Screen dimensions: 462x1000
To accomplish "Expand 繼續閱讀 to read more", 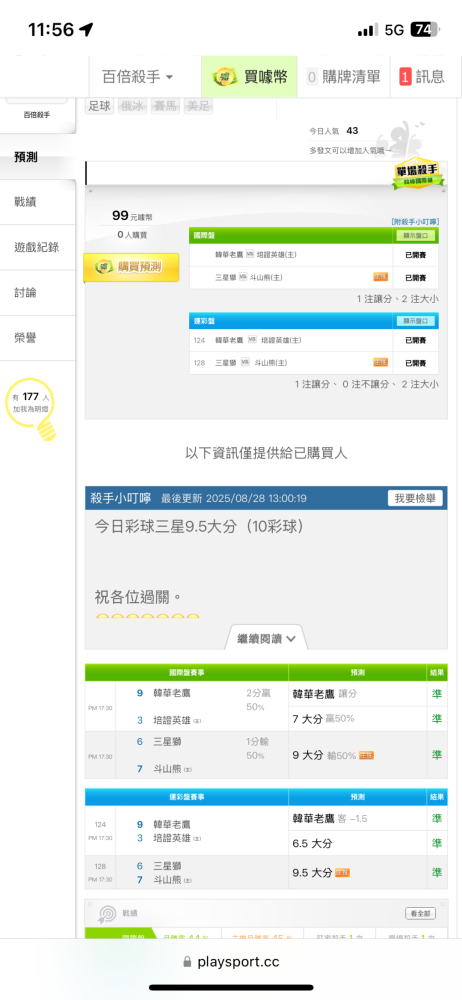I will point(266,638).
